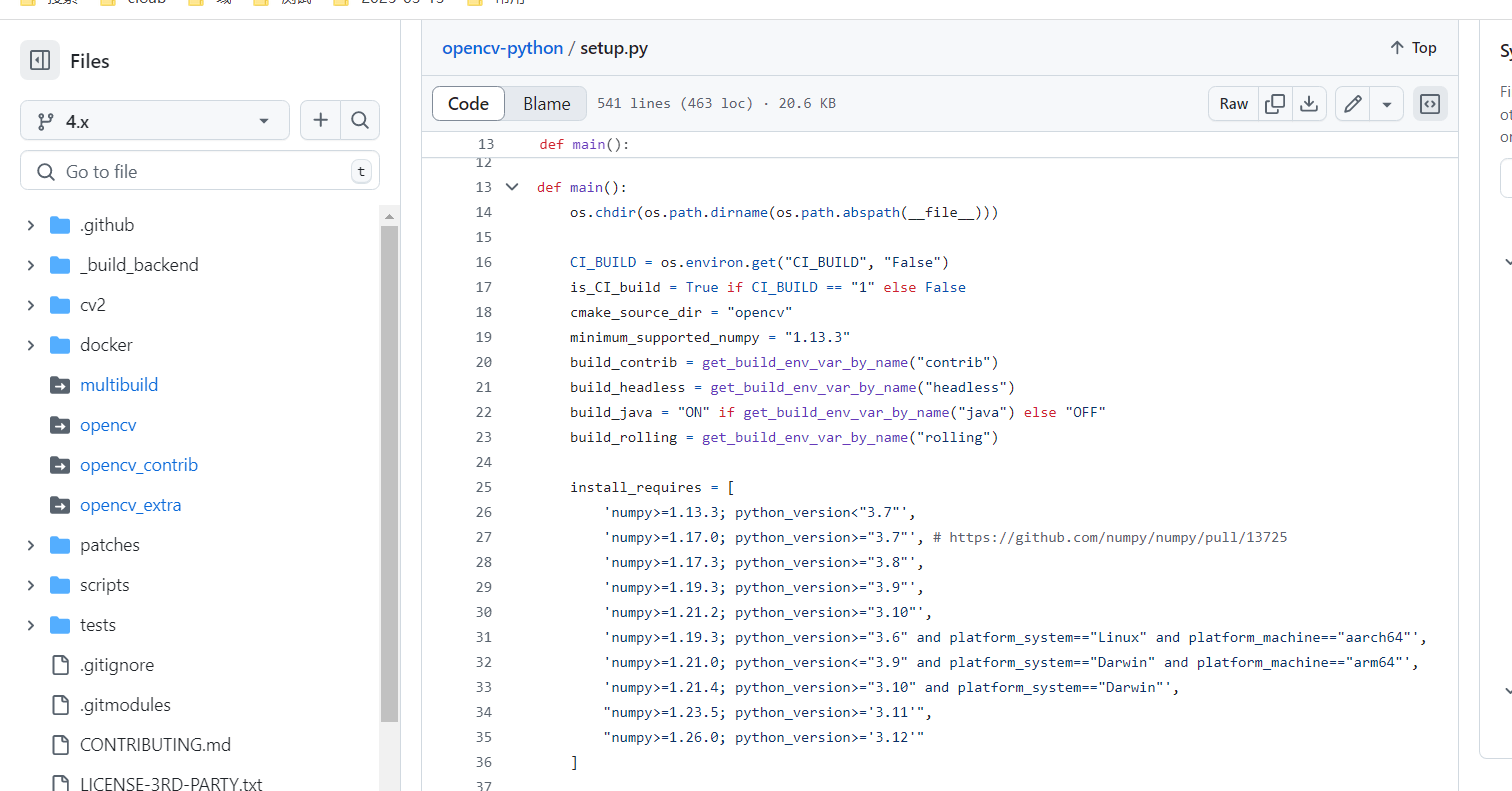
Task: Jump to Top of file
Action: pos(1413,48)
